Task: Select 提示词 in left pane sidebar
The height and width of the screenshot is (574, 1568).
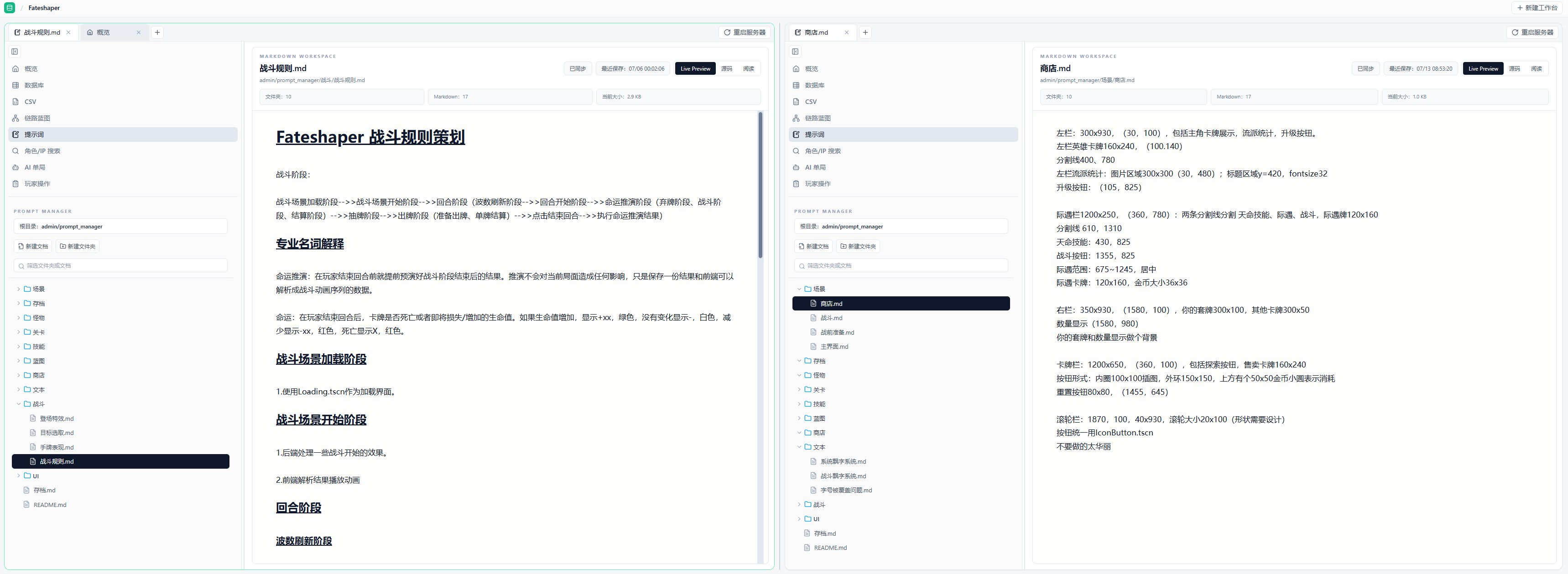Action: point(123,134)
